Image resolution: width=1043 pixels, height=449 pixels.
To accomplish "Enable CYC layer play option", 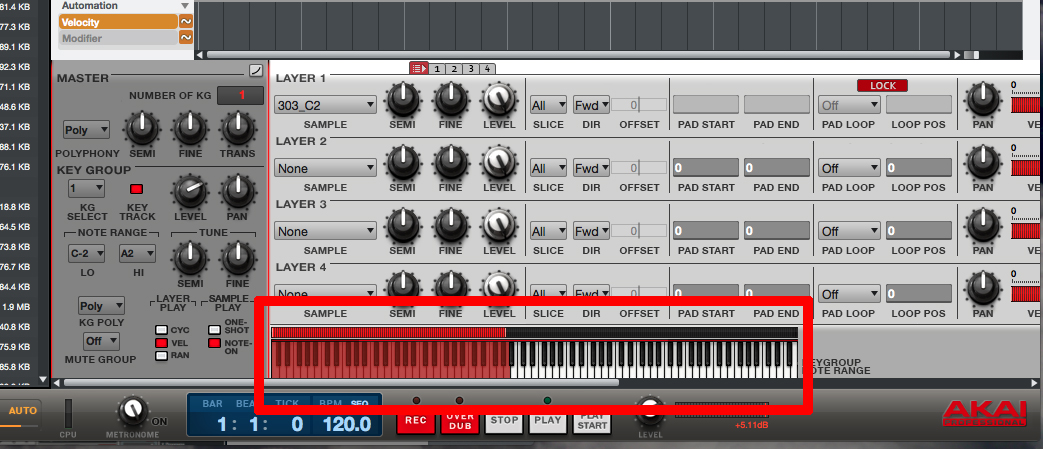I will pos(160,329).
